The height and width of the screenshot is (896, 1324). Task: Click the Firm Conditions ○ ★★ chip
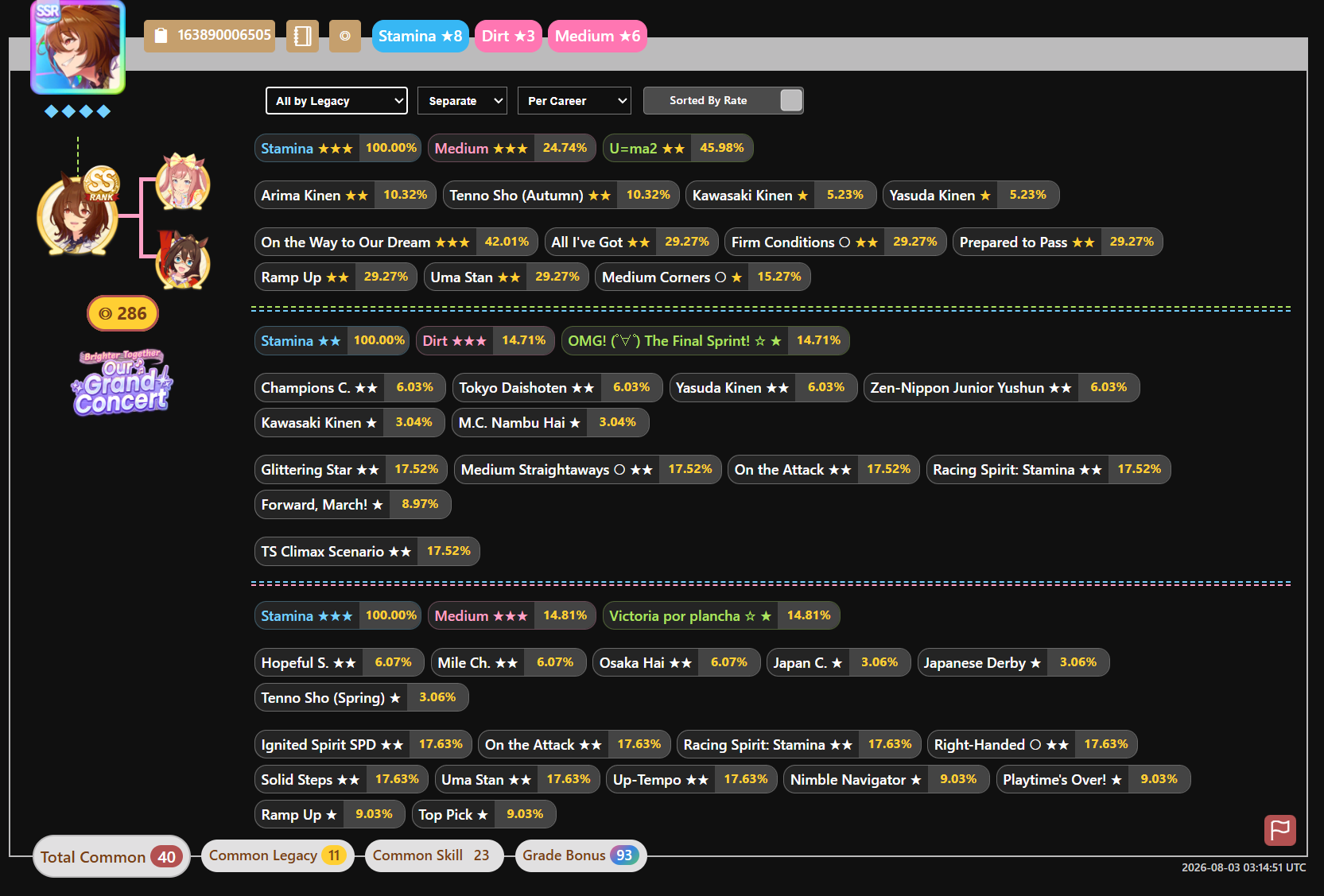(836, 242)
